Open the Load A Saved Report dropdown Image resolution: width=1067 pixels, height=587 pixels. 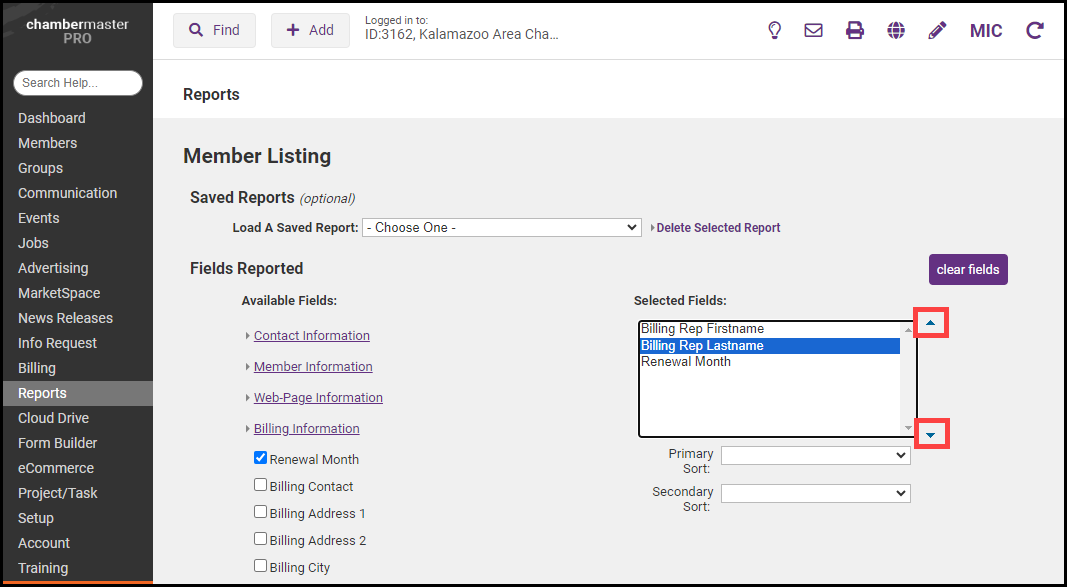[501, 227]
